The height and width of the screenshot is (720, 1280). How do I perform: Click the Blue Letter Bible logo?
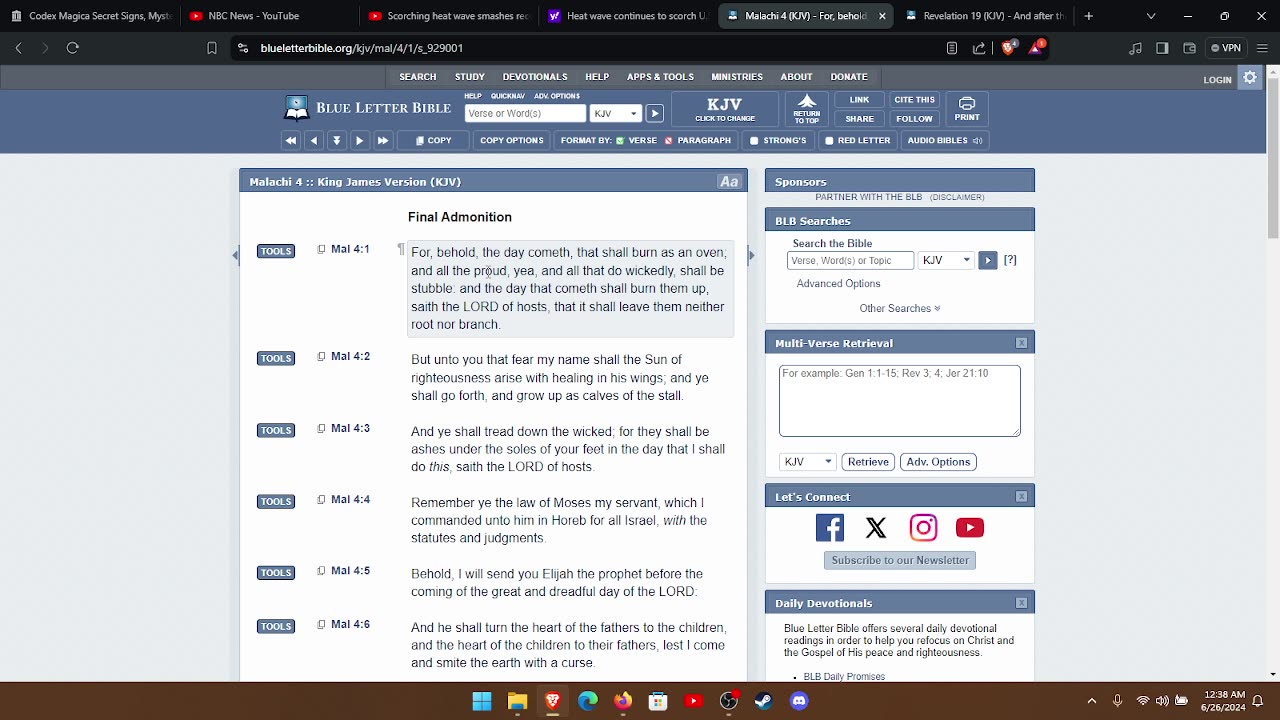click(x=368, y=108)
